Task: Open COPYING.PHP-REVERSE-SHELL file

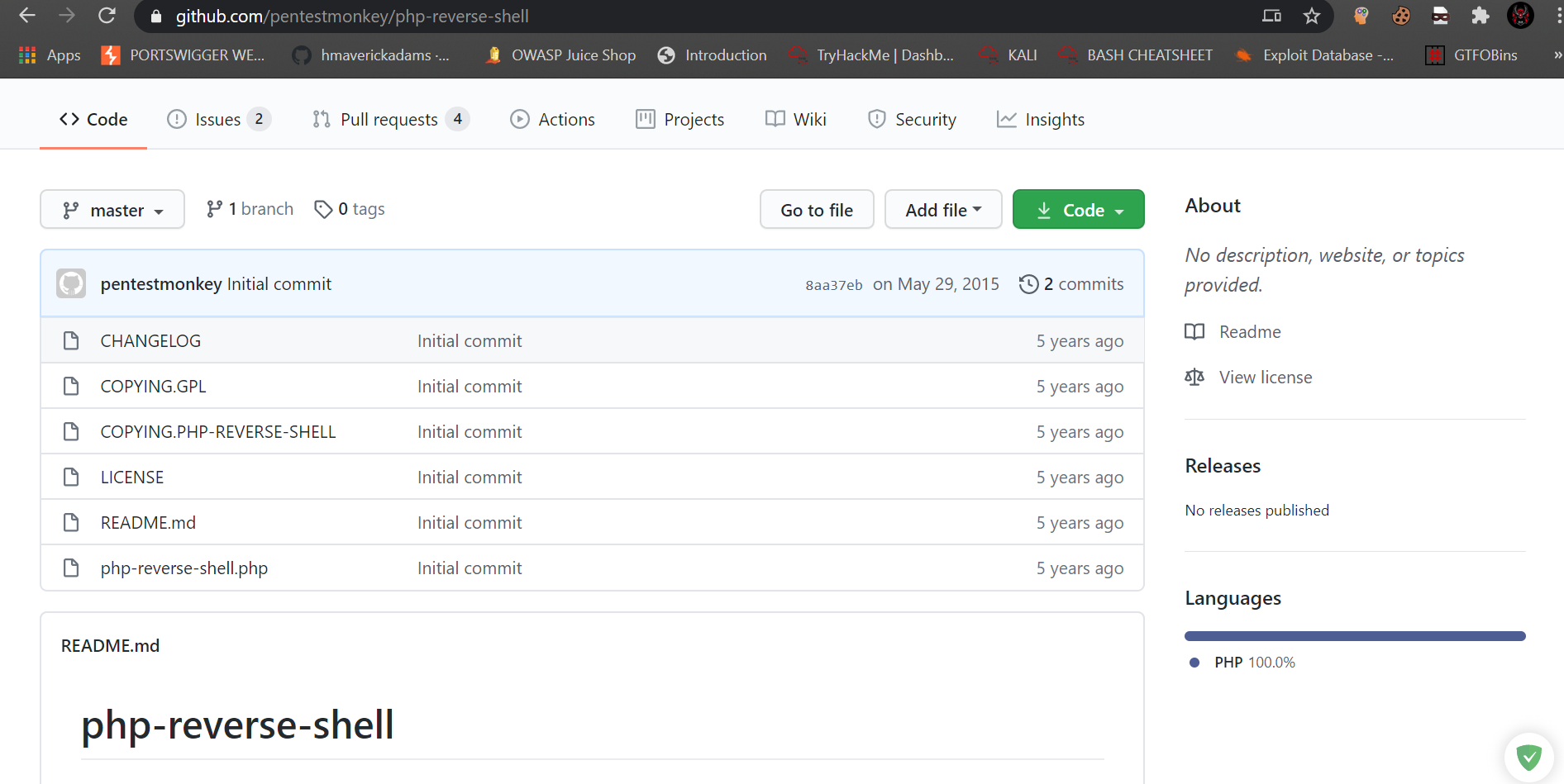Action: [x=218, y=432]
